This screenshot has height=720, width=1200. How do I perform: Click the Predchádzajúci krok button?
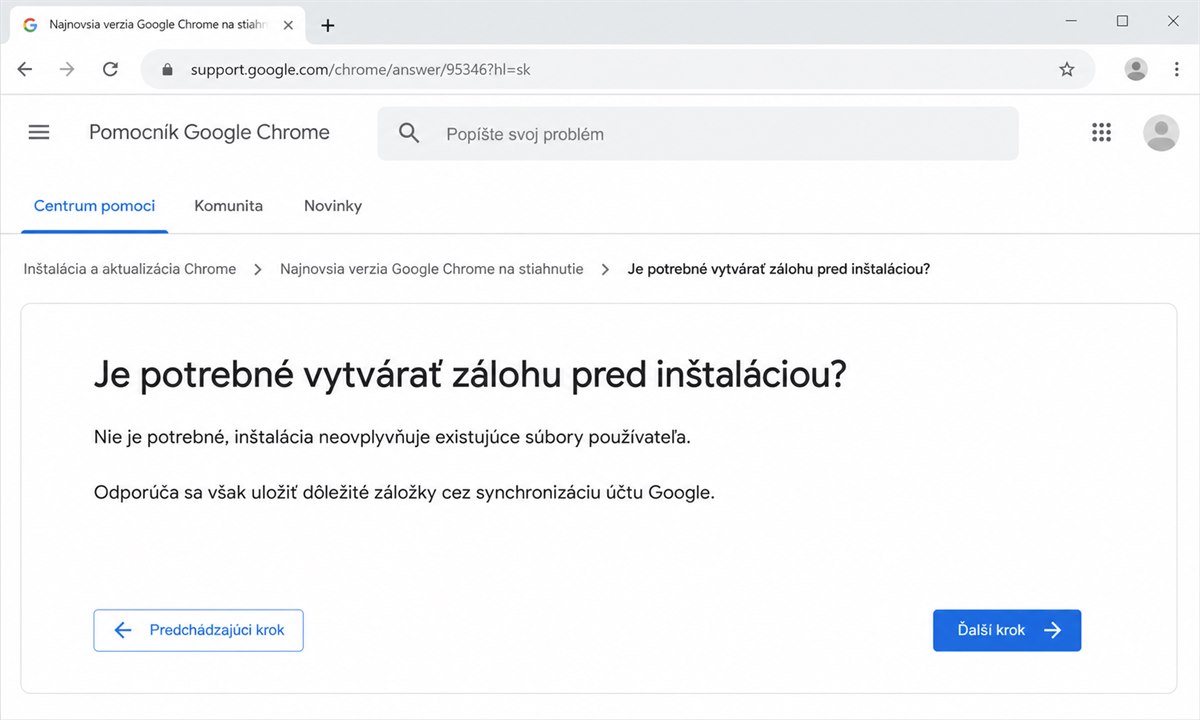point(198,630)
